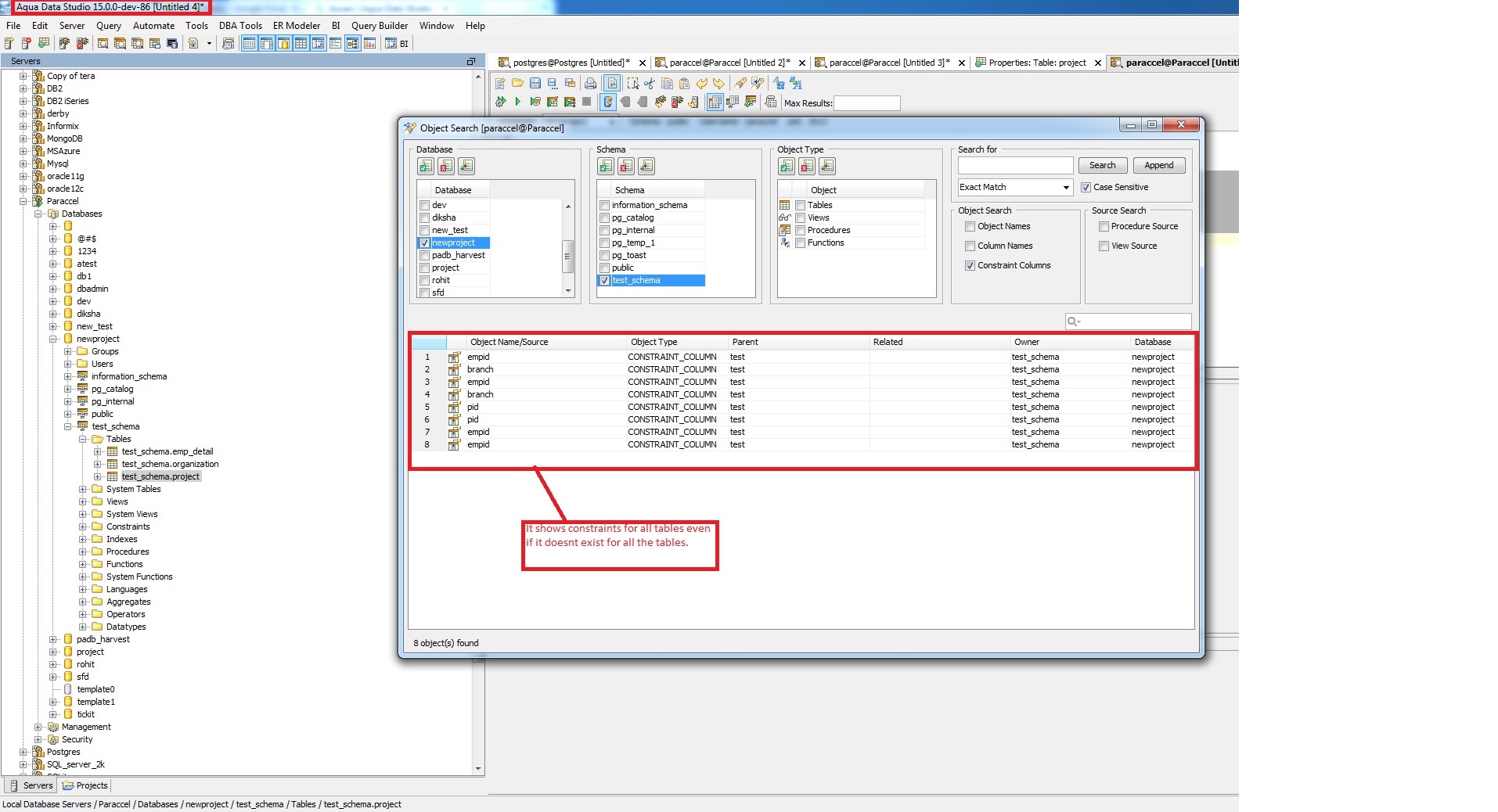The height and width of the screenshot is (812, 1498).
Task: Switch to the Projects bottom tab
Action: click(x=85, y=785)
